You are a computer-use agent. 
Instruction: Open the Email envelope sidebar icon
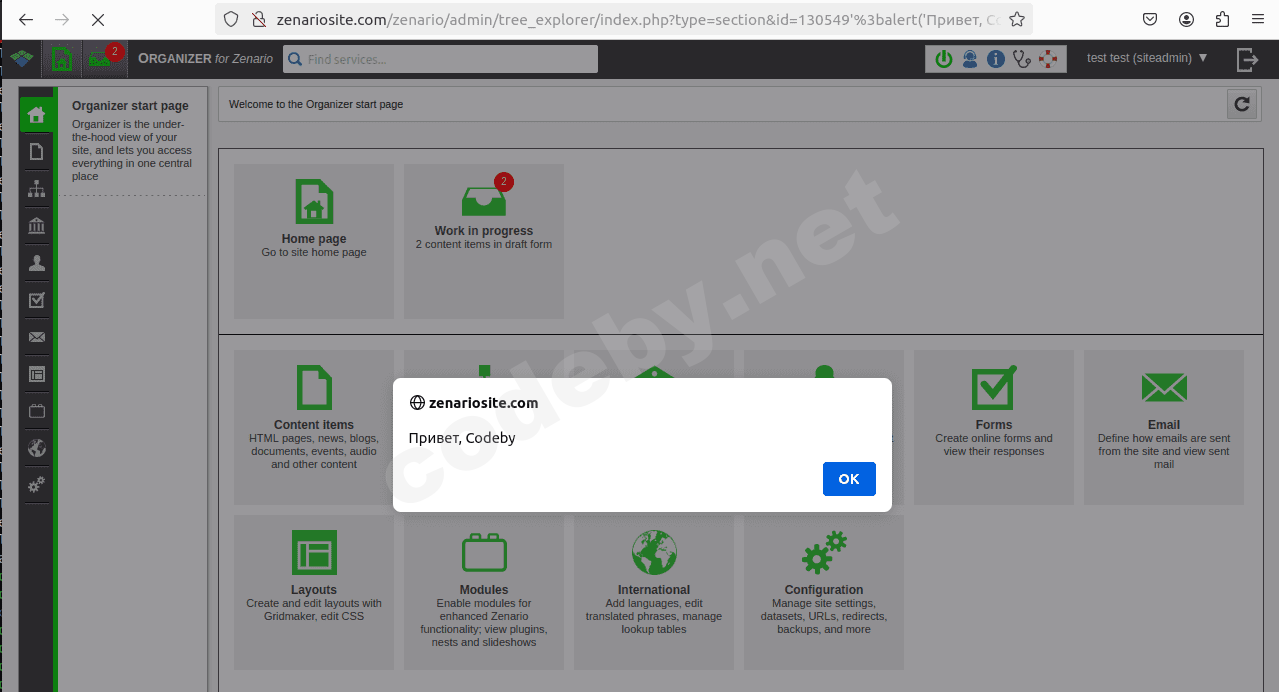point(37,337)
